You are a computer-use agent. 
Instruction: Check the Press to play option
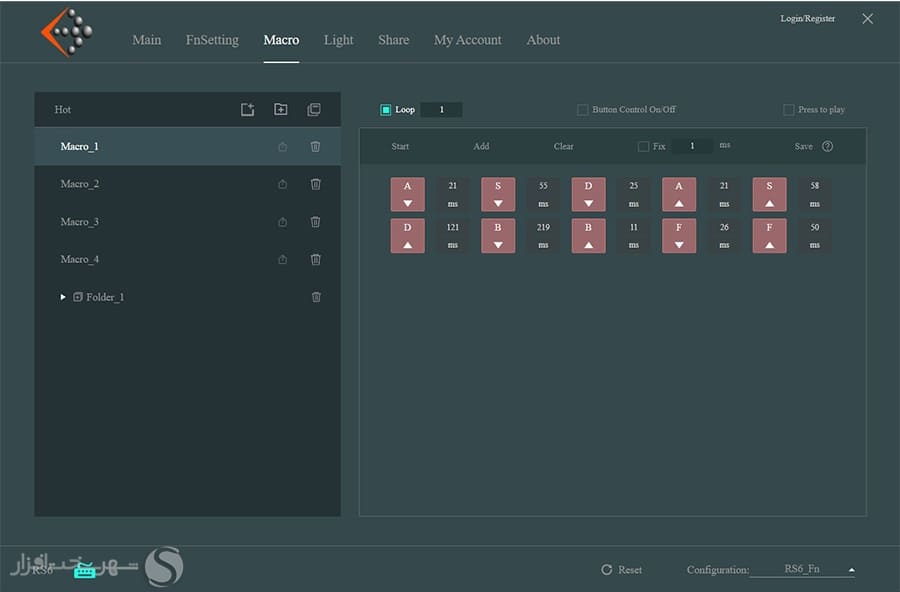(x=789, y=110)
